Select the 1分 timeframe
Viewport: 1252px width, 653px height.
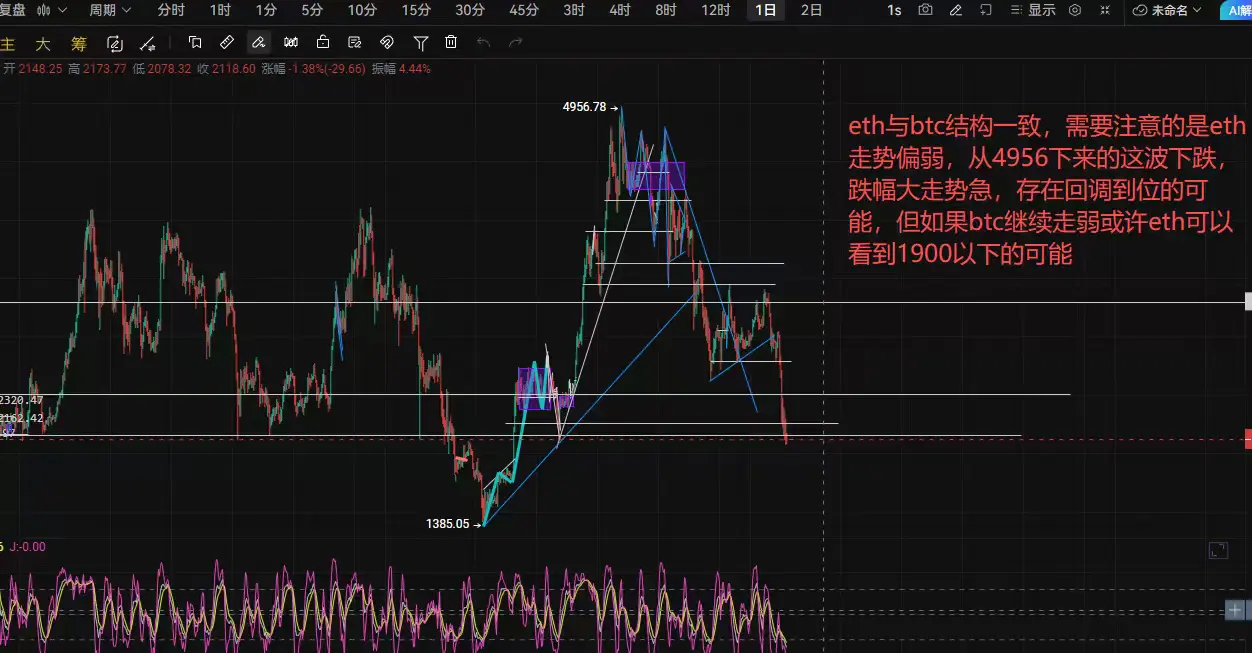(x=266, y=10)
